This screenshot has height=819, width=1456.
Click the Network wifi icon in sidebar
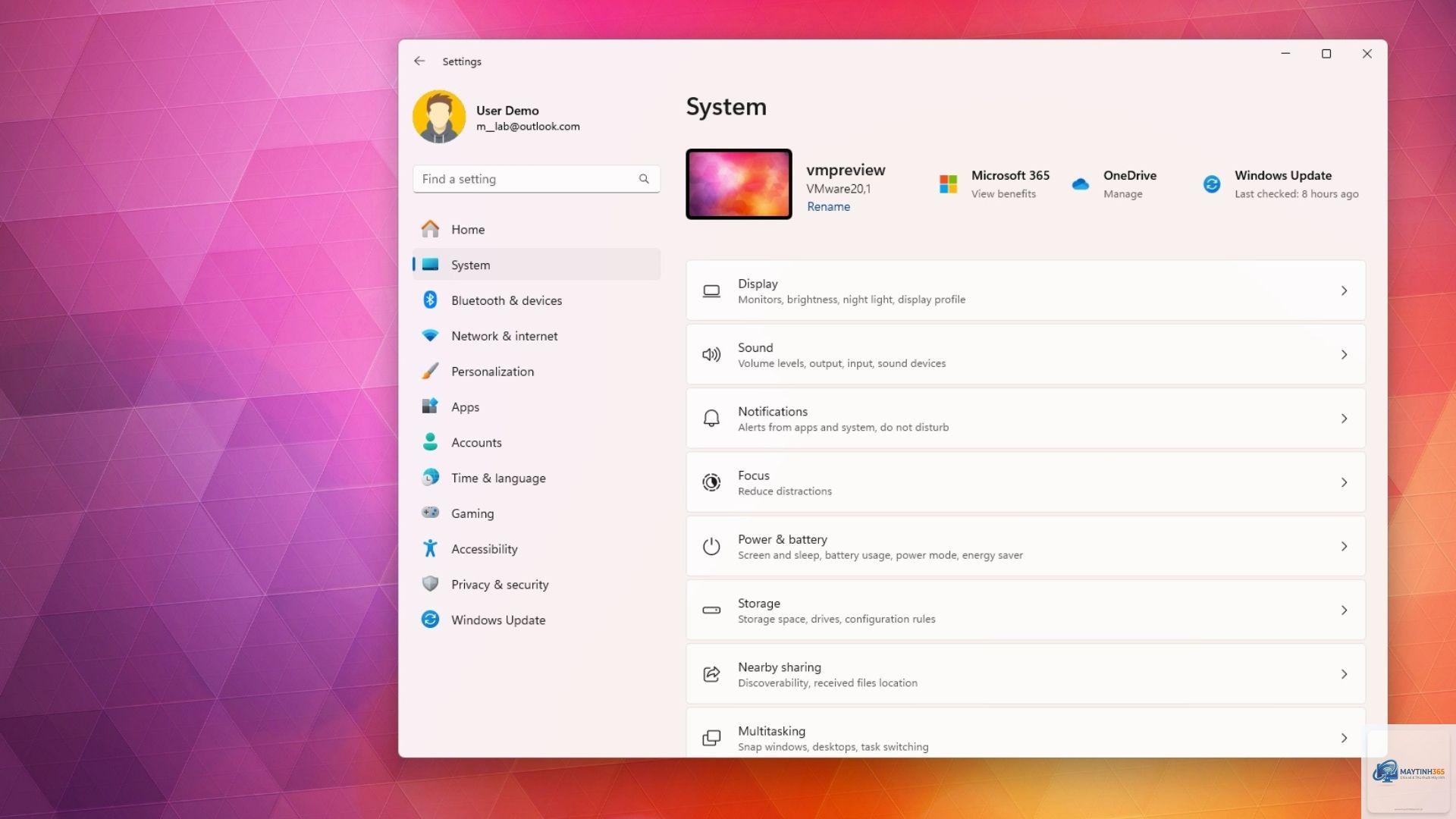(x=430, y=335)
